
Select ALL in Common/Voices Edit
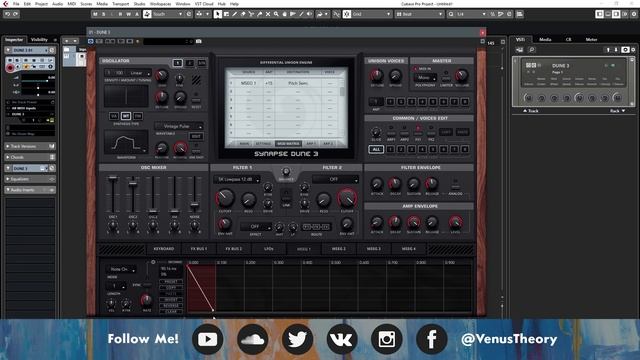pyautogui.click(x=376, y=149)
